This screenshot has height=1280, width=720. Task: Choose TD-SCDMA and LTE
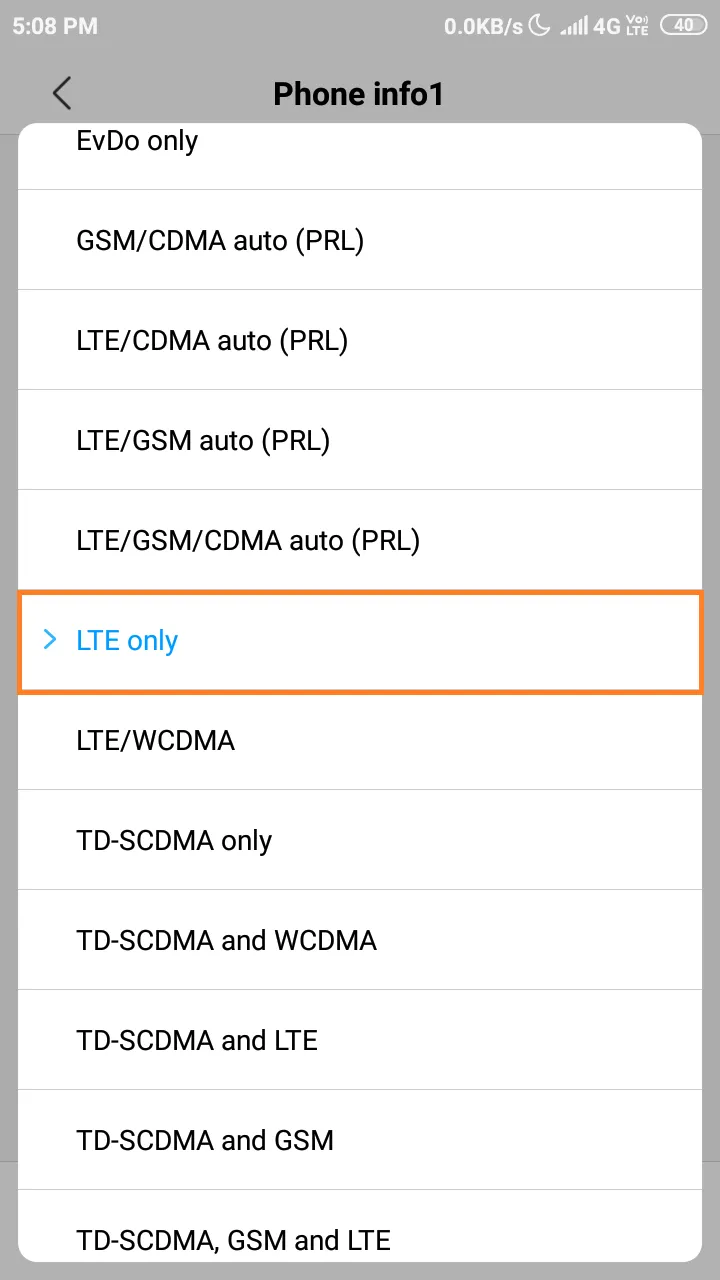[360, 1040]
